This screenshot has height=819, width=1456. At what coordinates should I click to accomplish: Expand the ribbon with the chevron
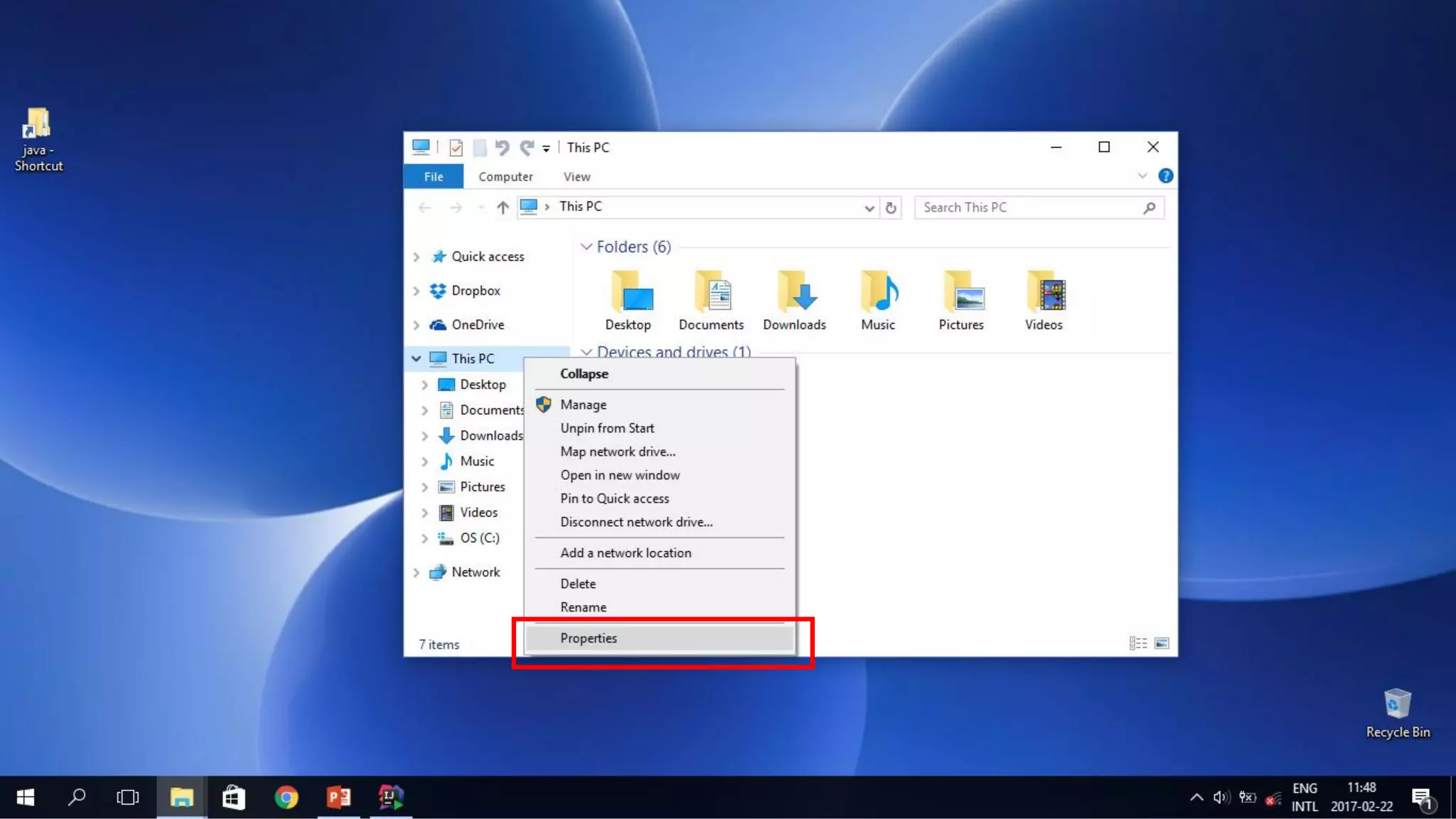click(1142, 176)
